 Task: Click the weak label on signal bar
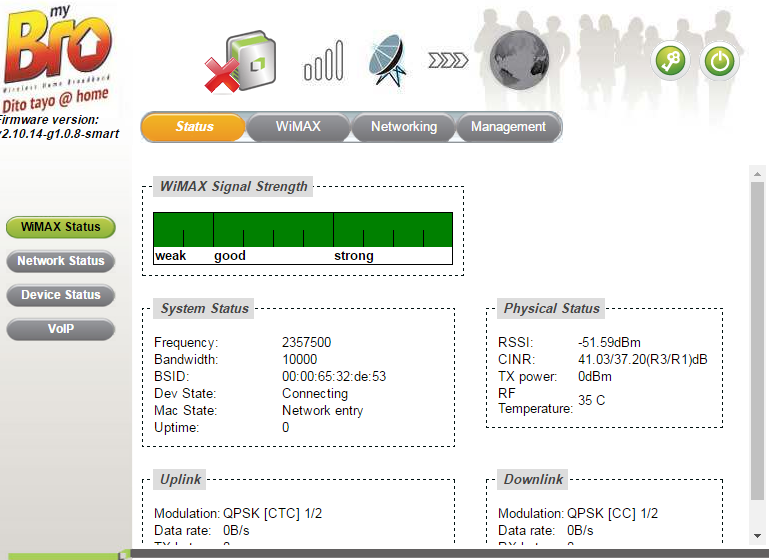(170, 256)
